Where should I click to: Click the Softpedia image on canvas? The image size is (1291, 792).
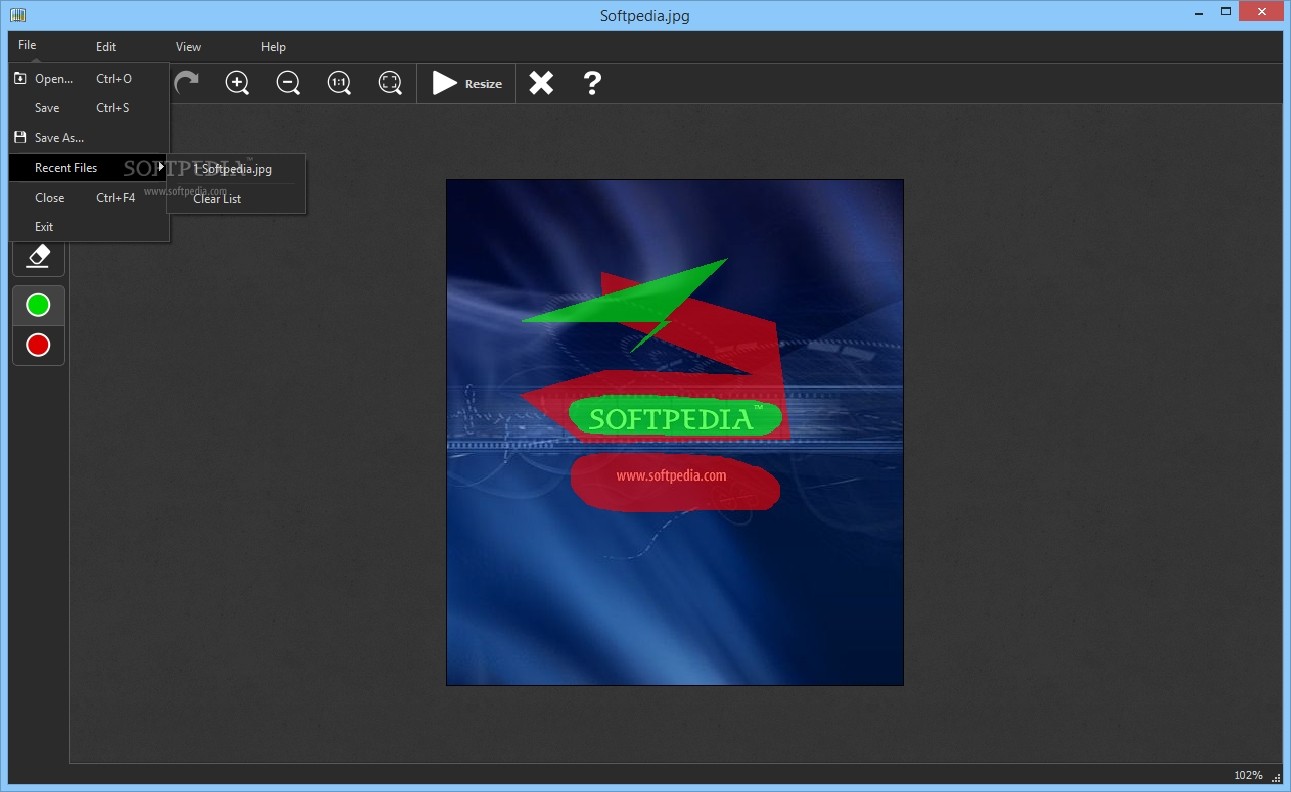click(675, 432)
